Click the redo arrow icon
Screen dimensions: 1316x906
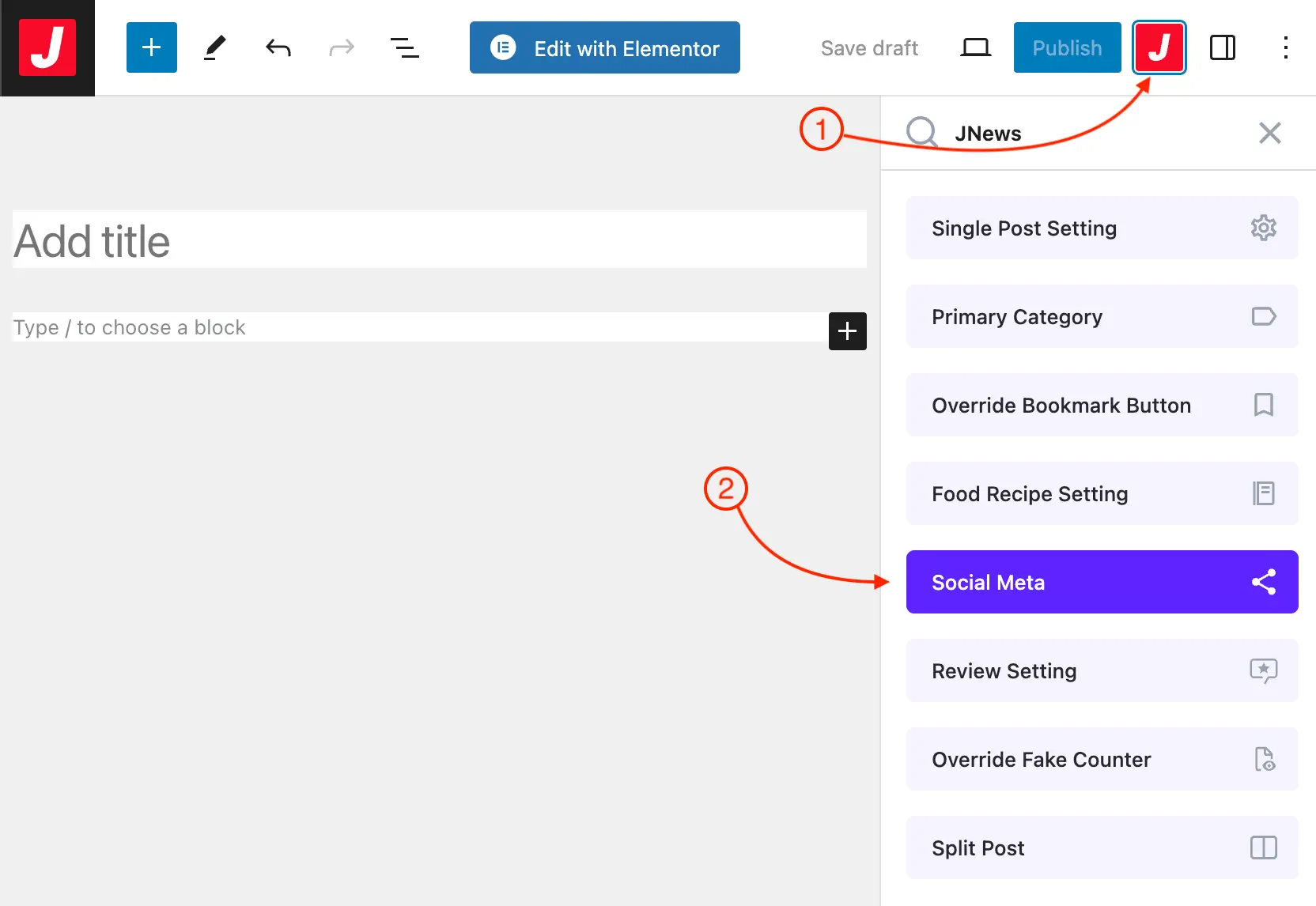pyautogui.click(x=341, y=48)
